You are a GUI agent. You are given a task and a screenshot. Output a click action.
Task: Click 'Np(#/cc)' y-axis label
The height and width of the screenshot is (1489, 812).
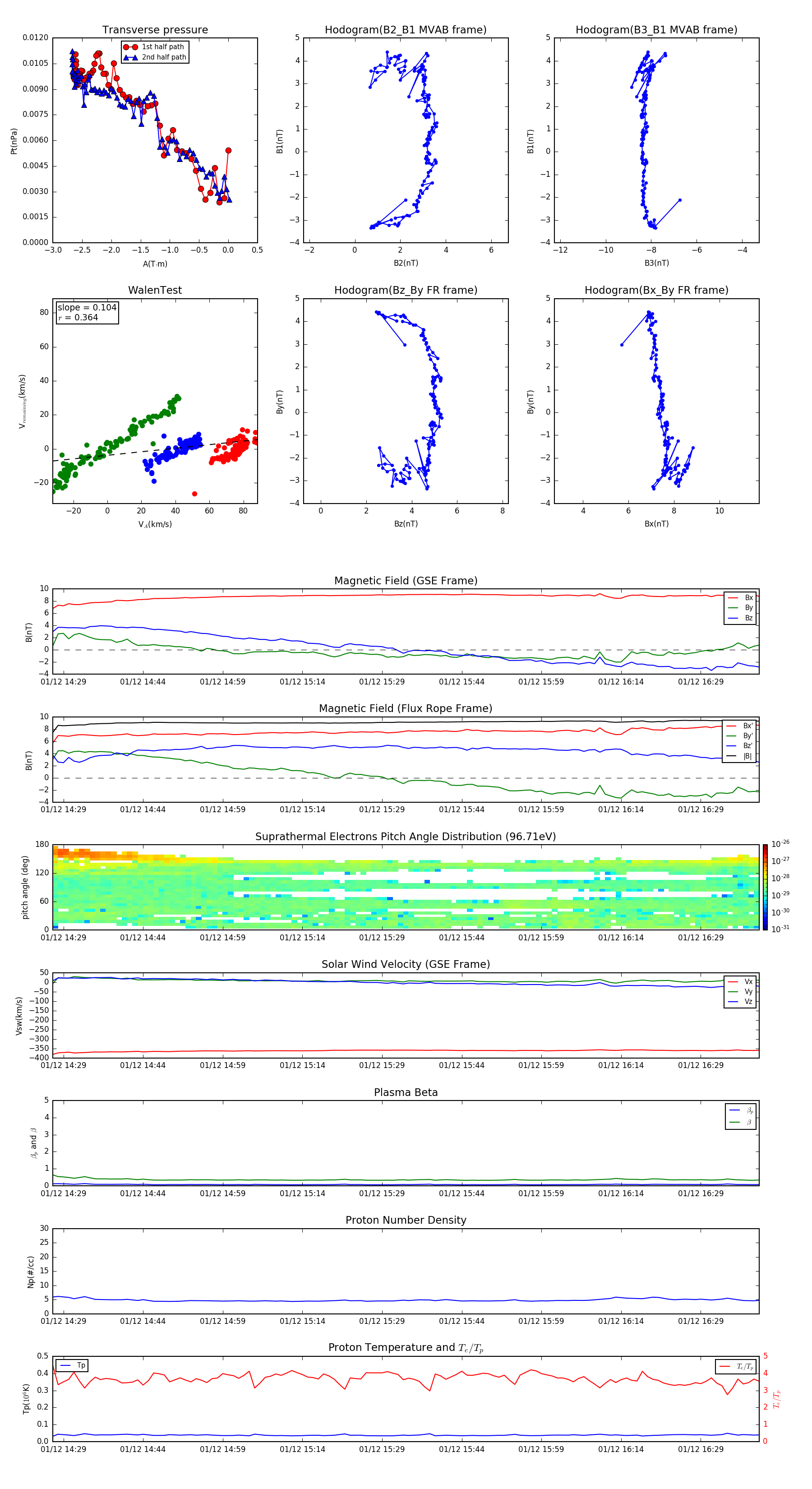(x=31, y=1272)
